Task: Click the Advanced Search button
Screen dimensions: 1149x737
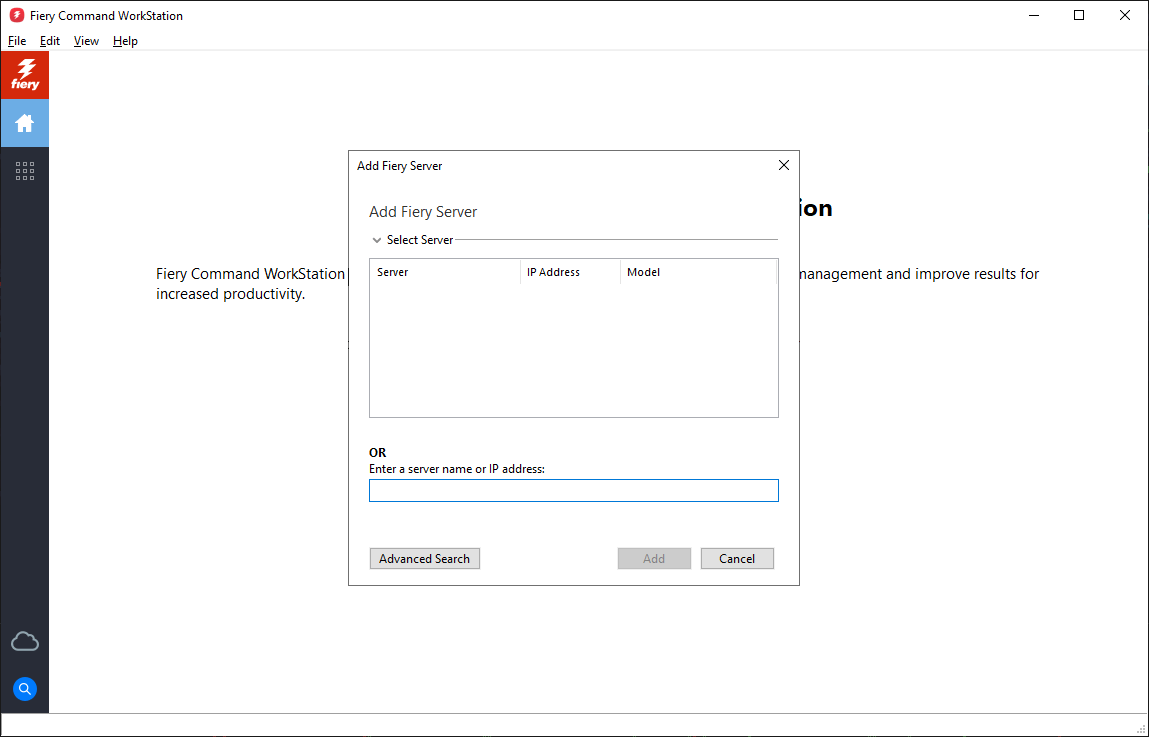Action: 425,559
